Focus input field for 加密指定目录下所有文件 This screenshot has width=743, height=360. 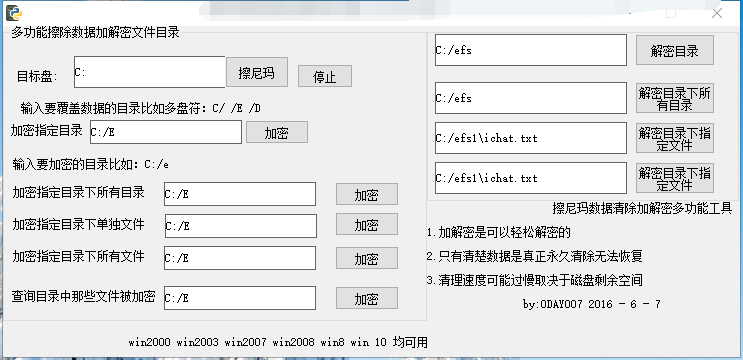(240, 258)
